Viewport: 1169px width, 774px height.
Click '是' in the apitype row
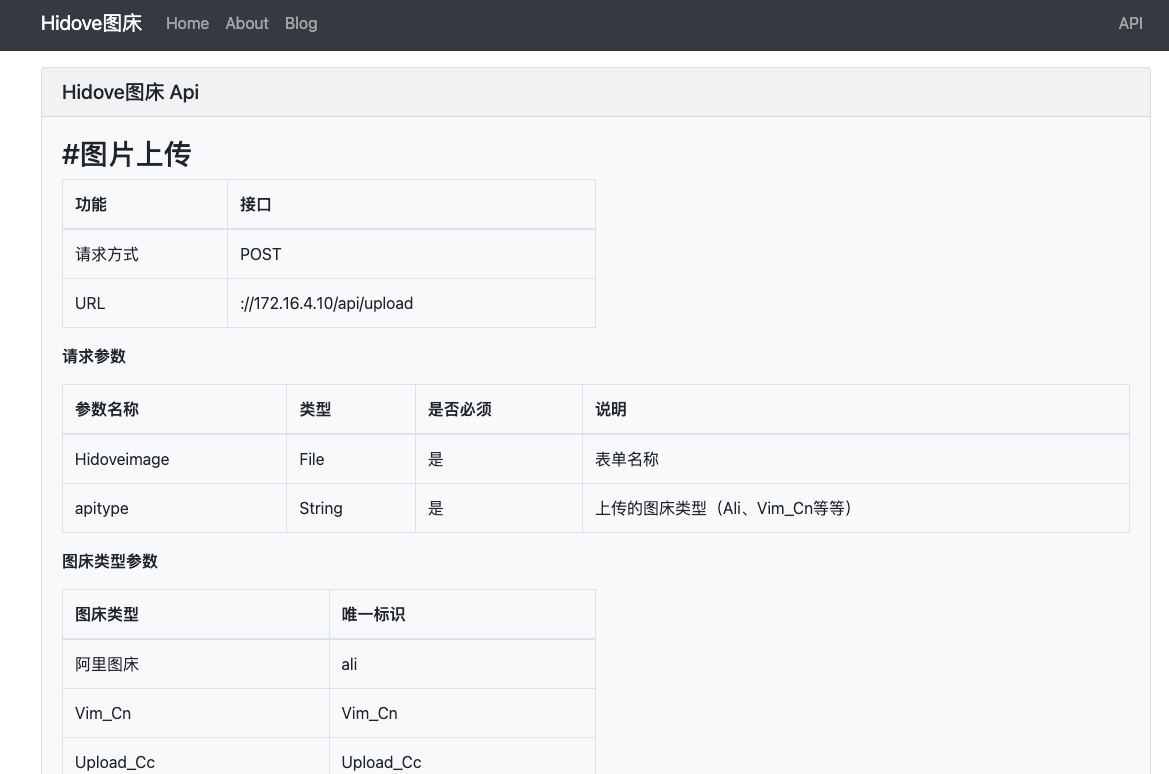coord(499,509)
